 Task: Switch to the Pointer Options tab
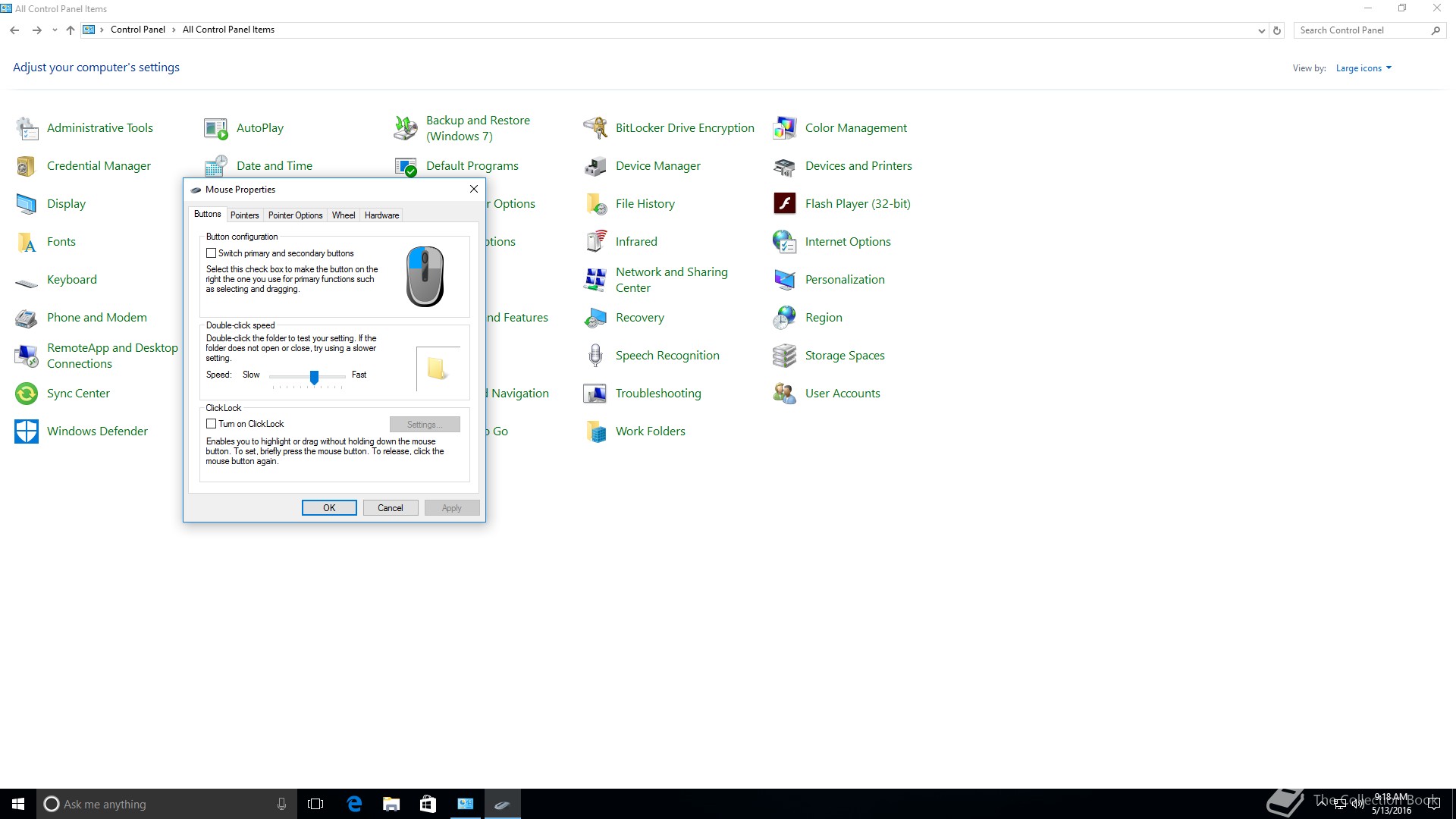[295, 215]
